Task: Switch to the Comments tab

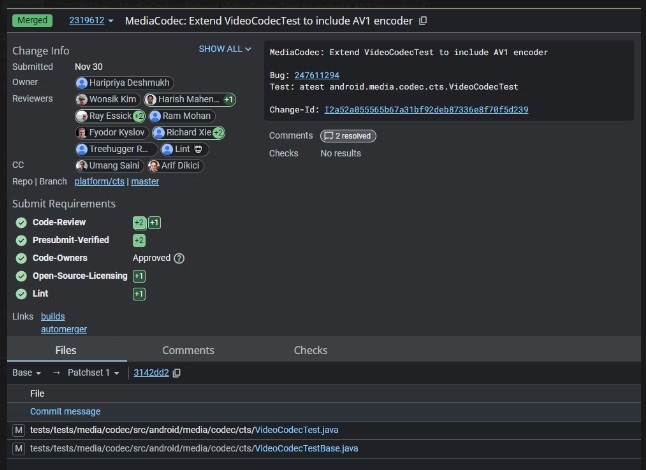Action: pyautogui.click(x=188, y=350)
